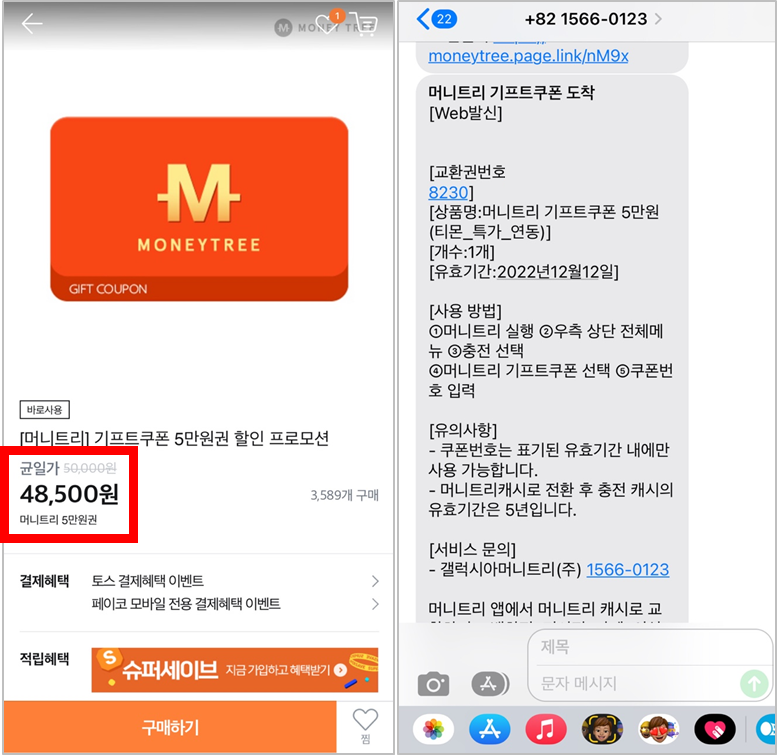Tap the 3,589개 구매 count
The width and height of the screenshot is (777, 755).
pos(344,495)
